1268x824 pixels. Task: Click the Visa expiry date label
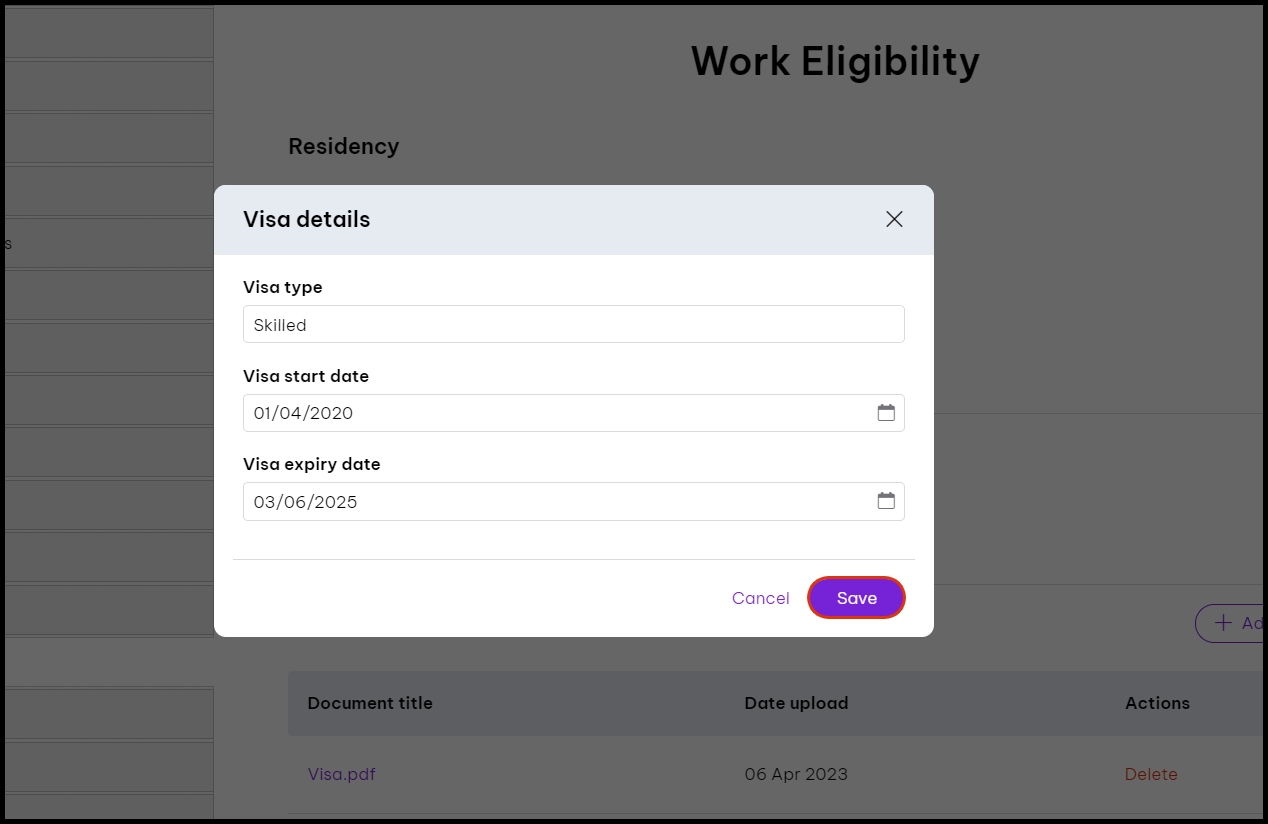pyautogui.click(x=312, y=464)
